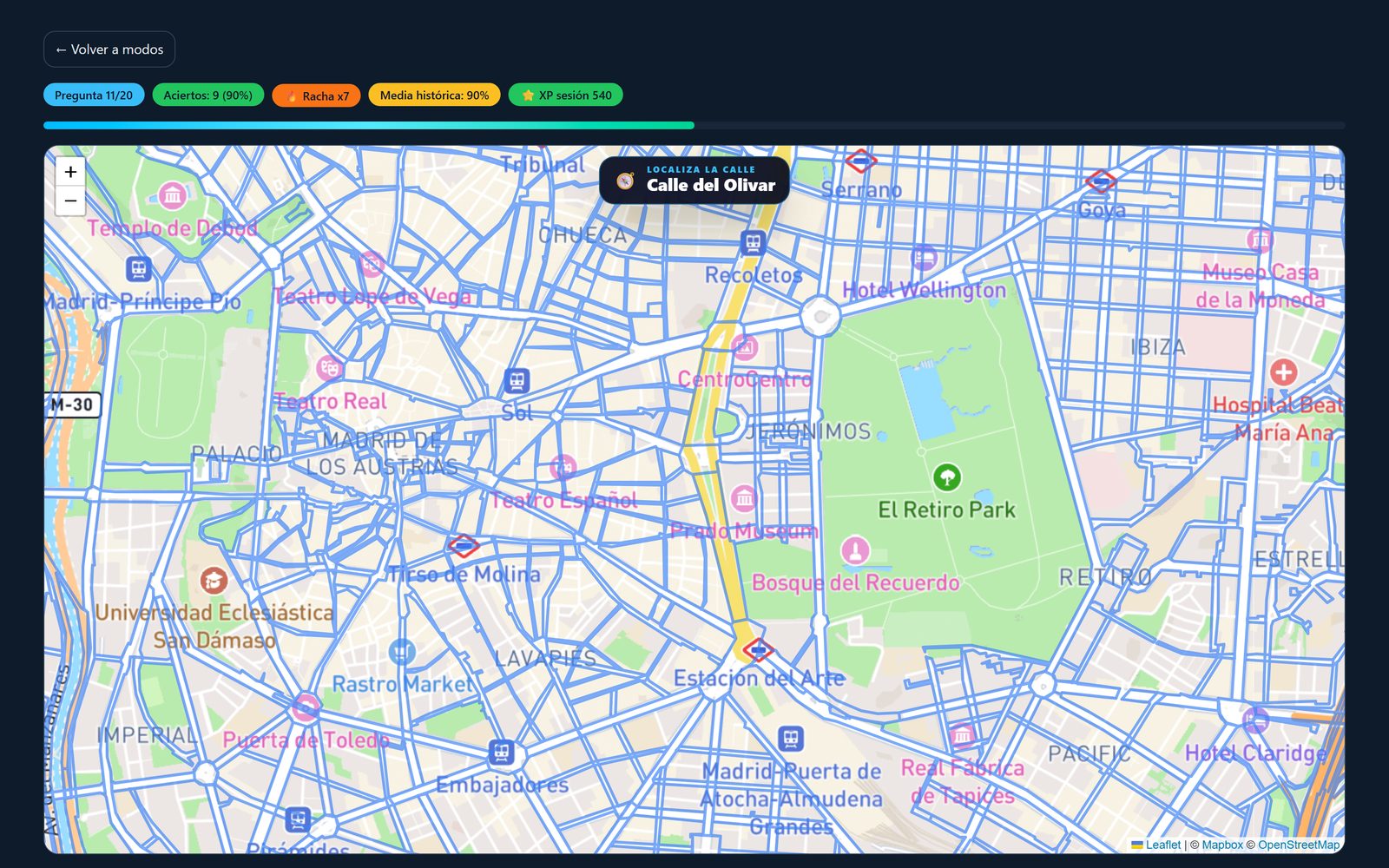The height and width of the screenshot is (868, 1389).
Task: Click the JERÓNIMOS neighborhood label
Action: pyautogui.click(x=809, y=431)
